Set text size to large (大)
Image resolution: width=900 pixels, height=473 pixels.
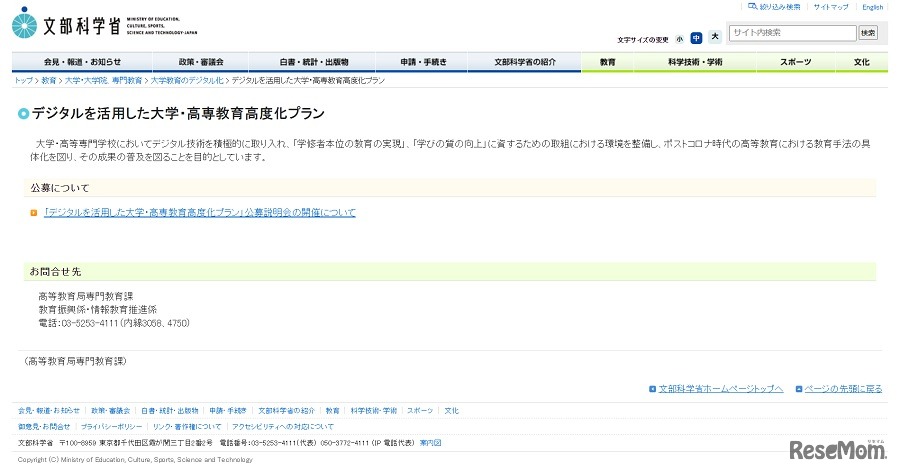[x=715, y=37]
